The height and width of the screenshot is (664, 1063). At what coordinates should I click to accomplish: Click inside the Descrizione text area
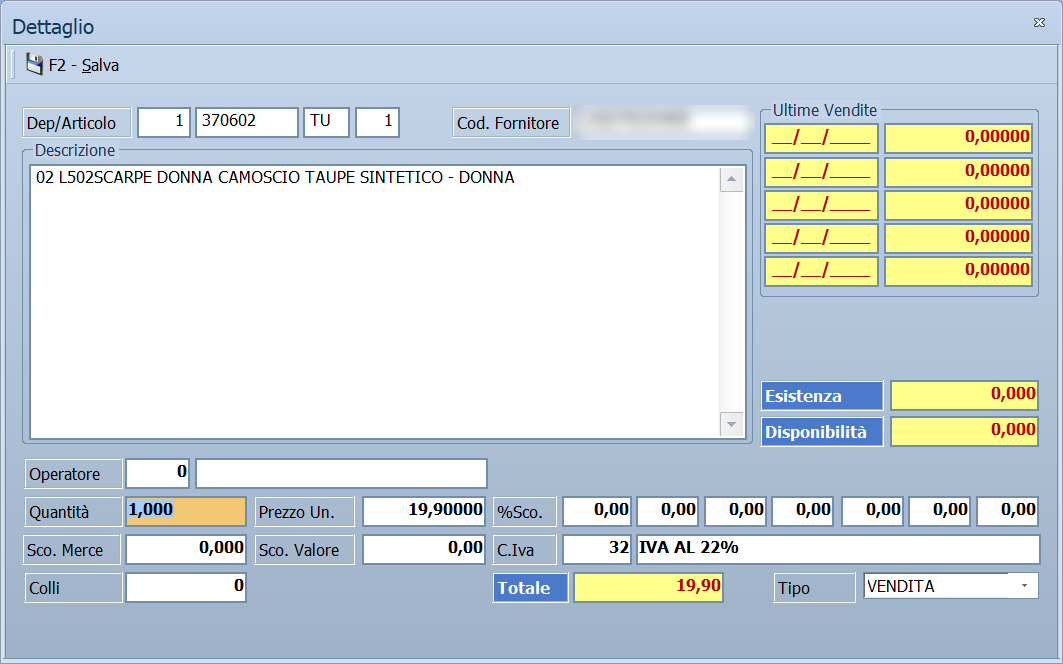coord(375,302)
